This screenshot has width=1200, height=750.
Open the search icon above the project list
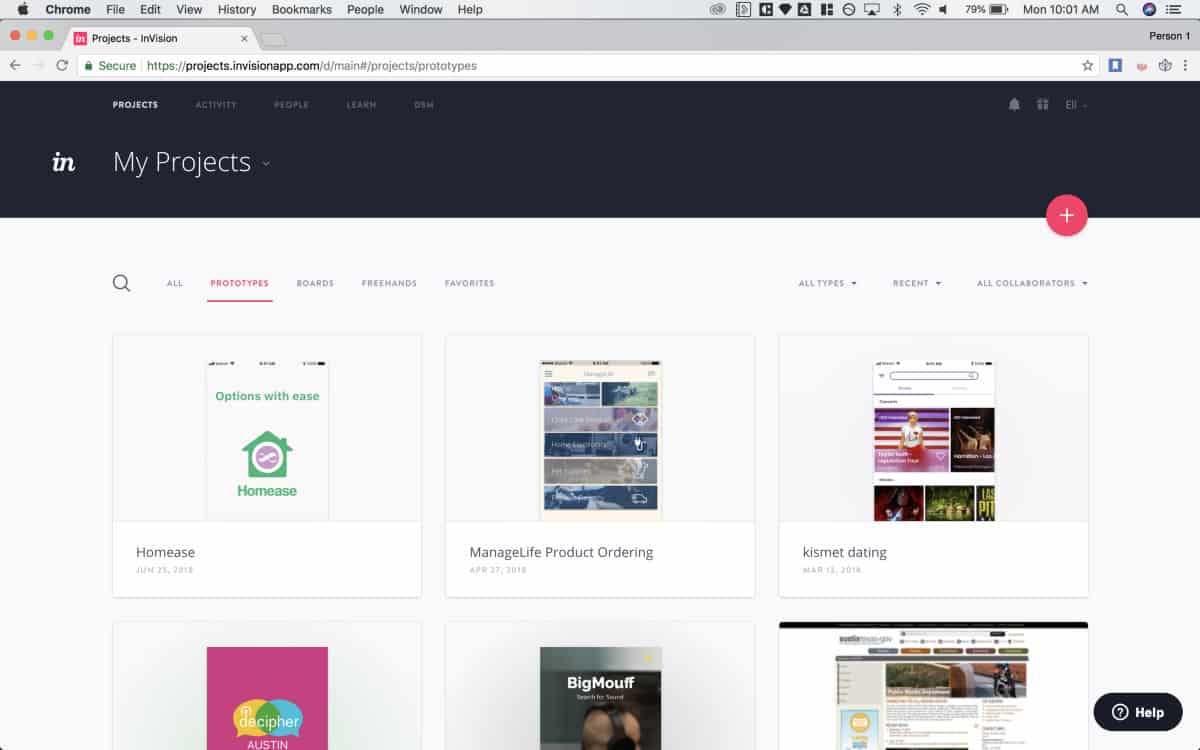(x=121, y=283)
